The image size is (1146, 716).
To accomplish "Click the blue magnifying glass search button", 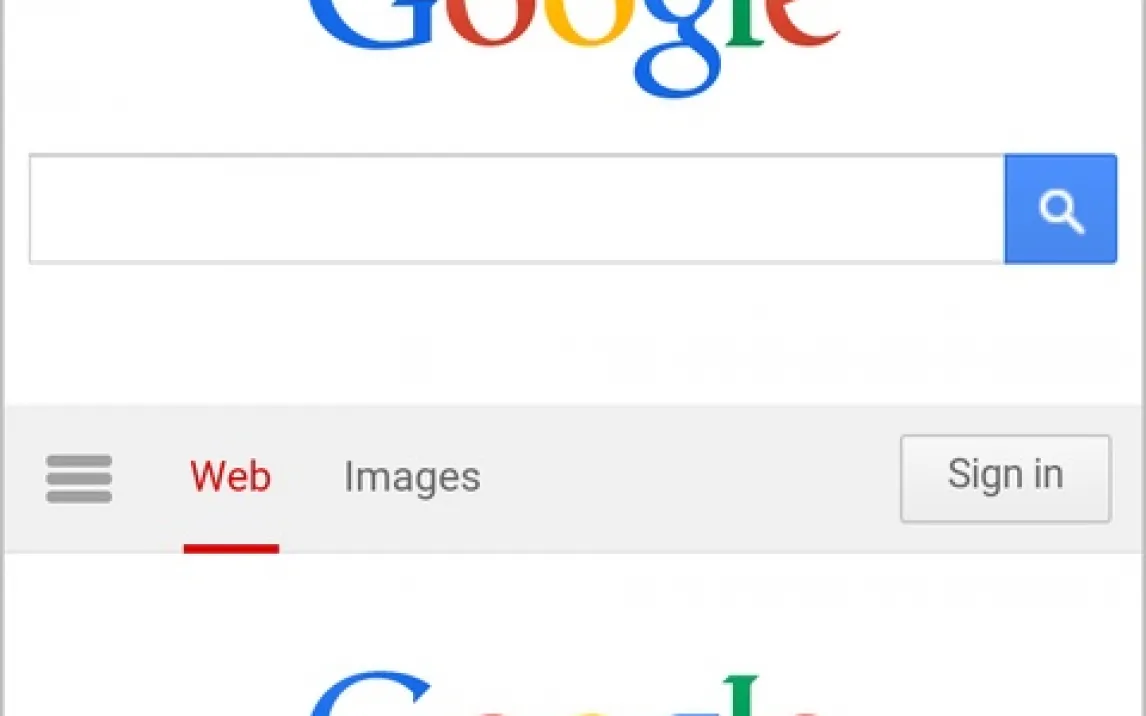I will (x=1060, y=209).
